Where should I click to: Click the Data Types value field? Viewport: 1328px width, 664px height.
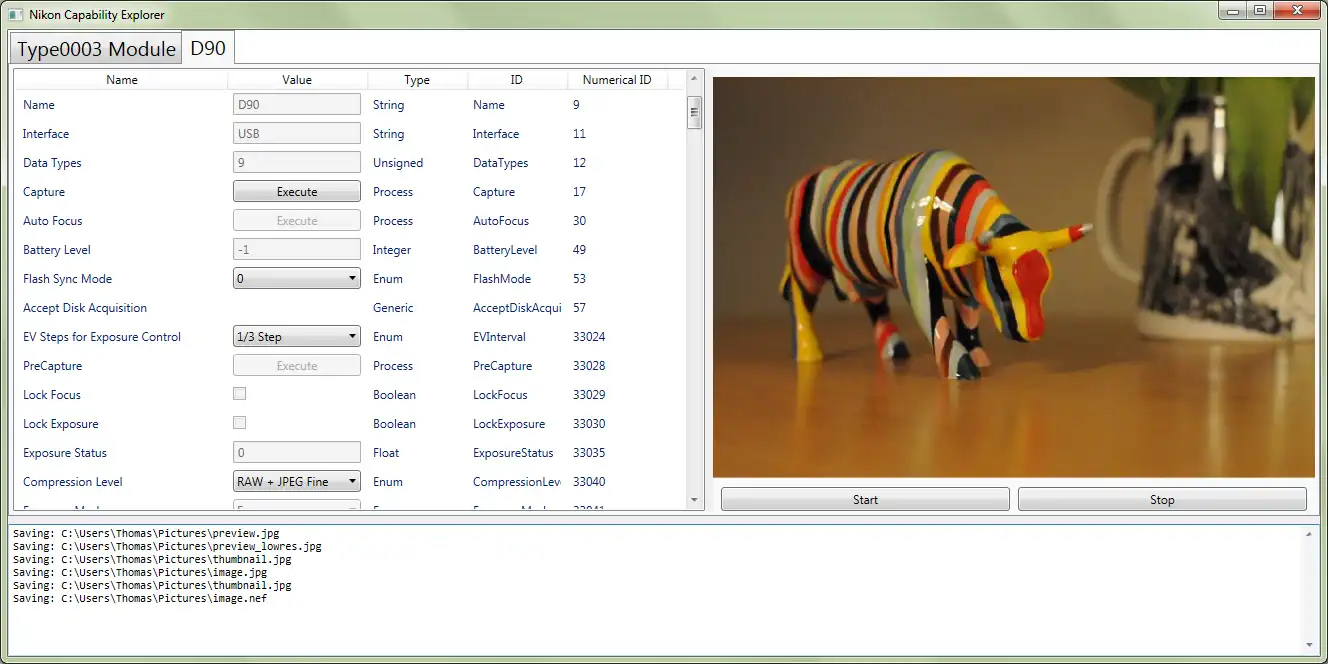click(297, 162)
